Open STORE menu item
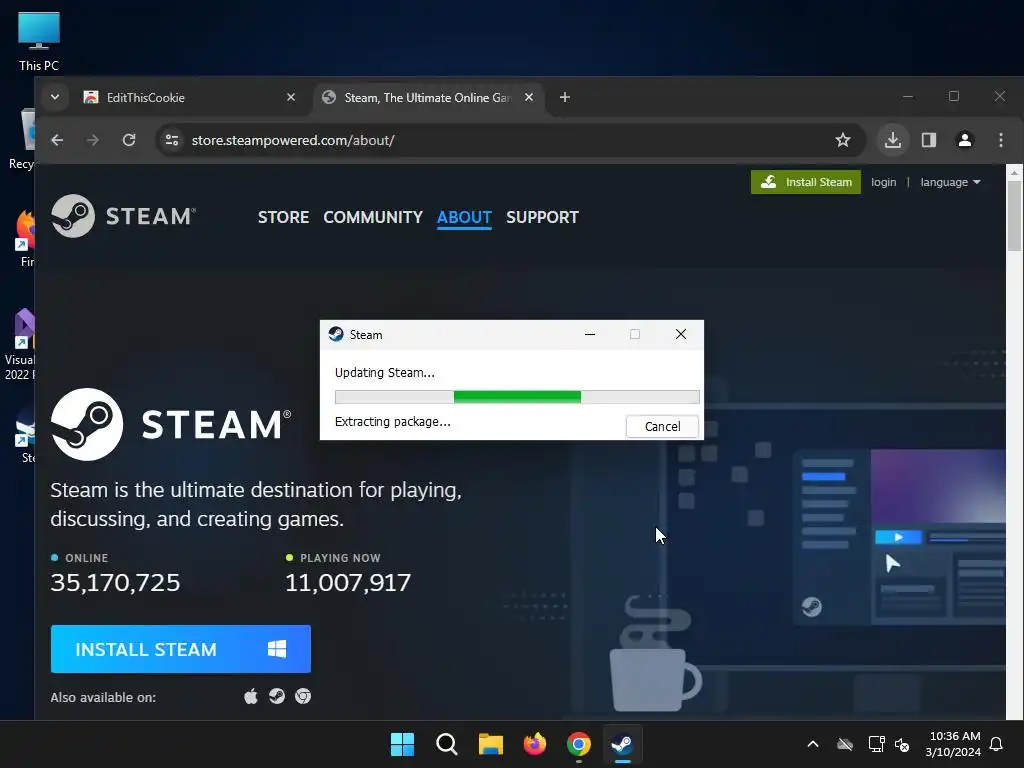The image size is (1024, 768). tap(283, 217)
